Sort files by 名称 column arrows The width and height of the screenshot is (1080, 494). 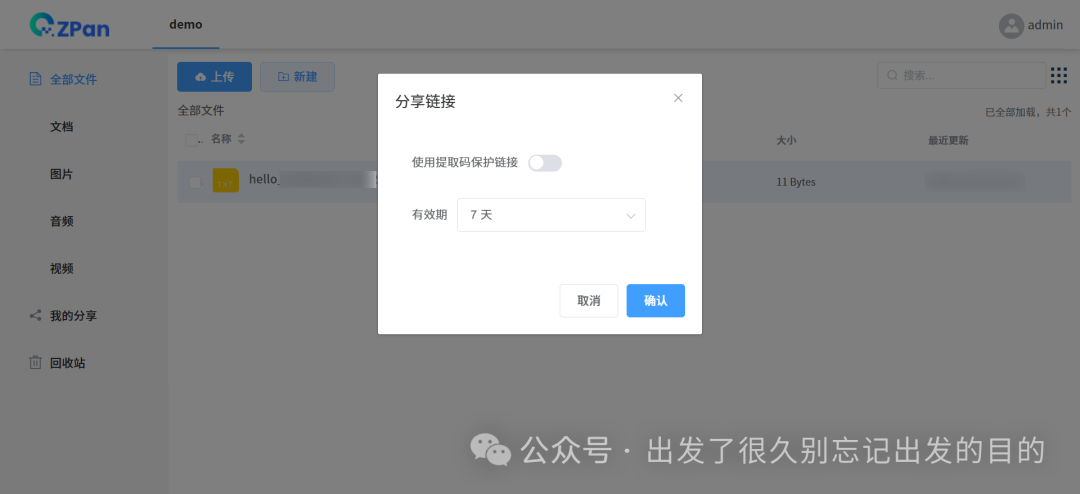click(x=241, y=139)
